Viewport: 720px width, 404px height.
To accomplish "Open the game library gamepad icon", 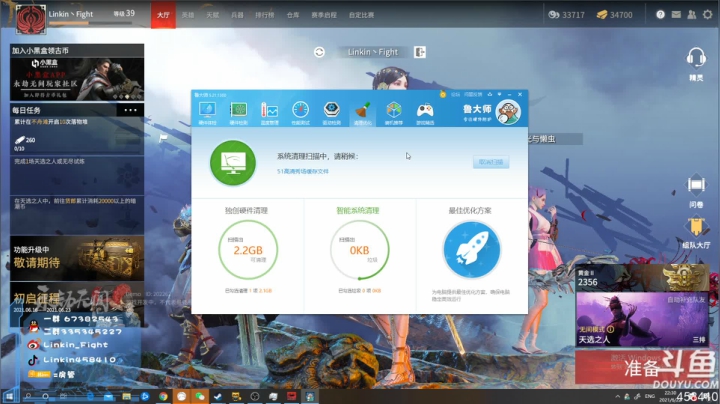I will (425, 113).
